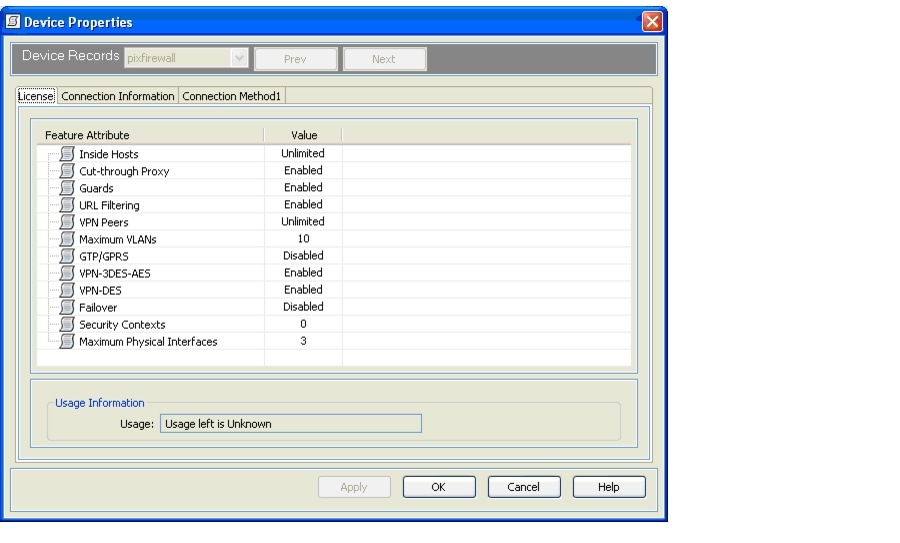The height and width of the screenshot is (543, 900).
Task: Click the Device Properties title bar icon
Action: coord(13,22)
